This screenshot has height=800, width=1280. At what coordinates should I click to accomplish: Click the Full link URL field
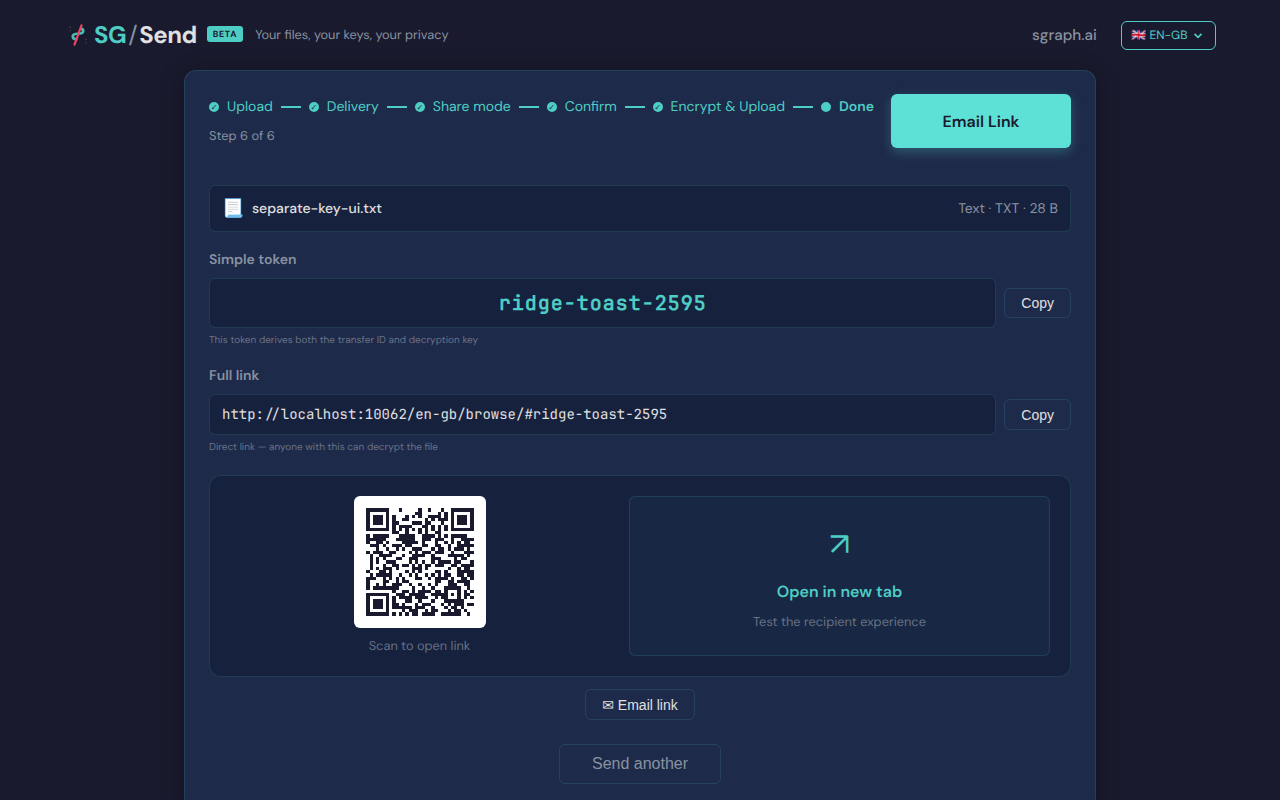coord(602,414)
